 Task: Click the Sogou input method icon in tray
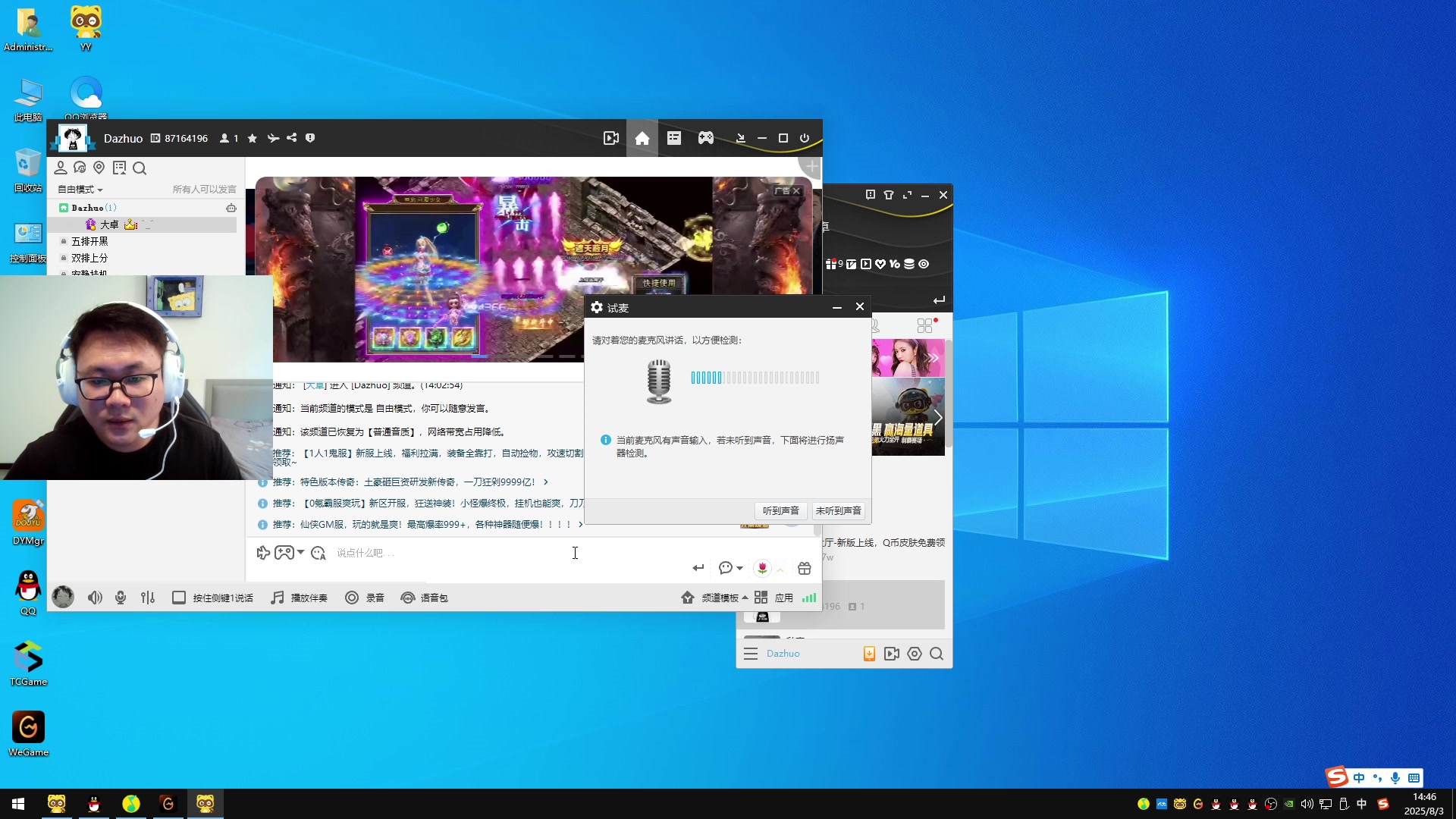pos(1383,804)
